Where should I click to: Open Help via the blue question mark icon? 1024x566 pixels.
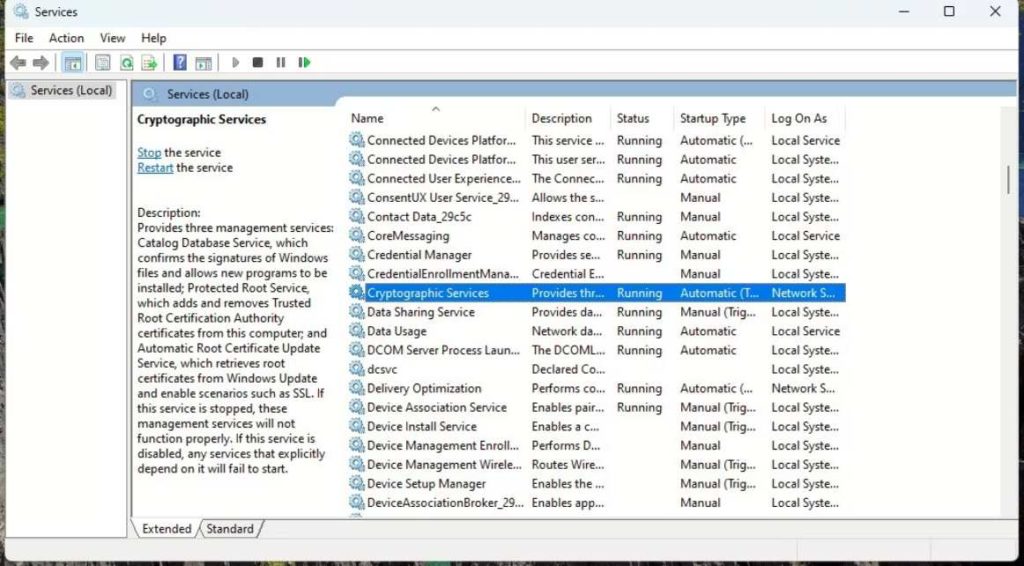(x=180, y=63)
